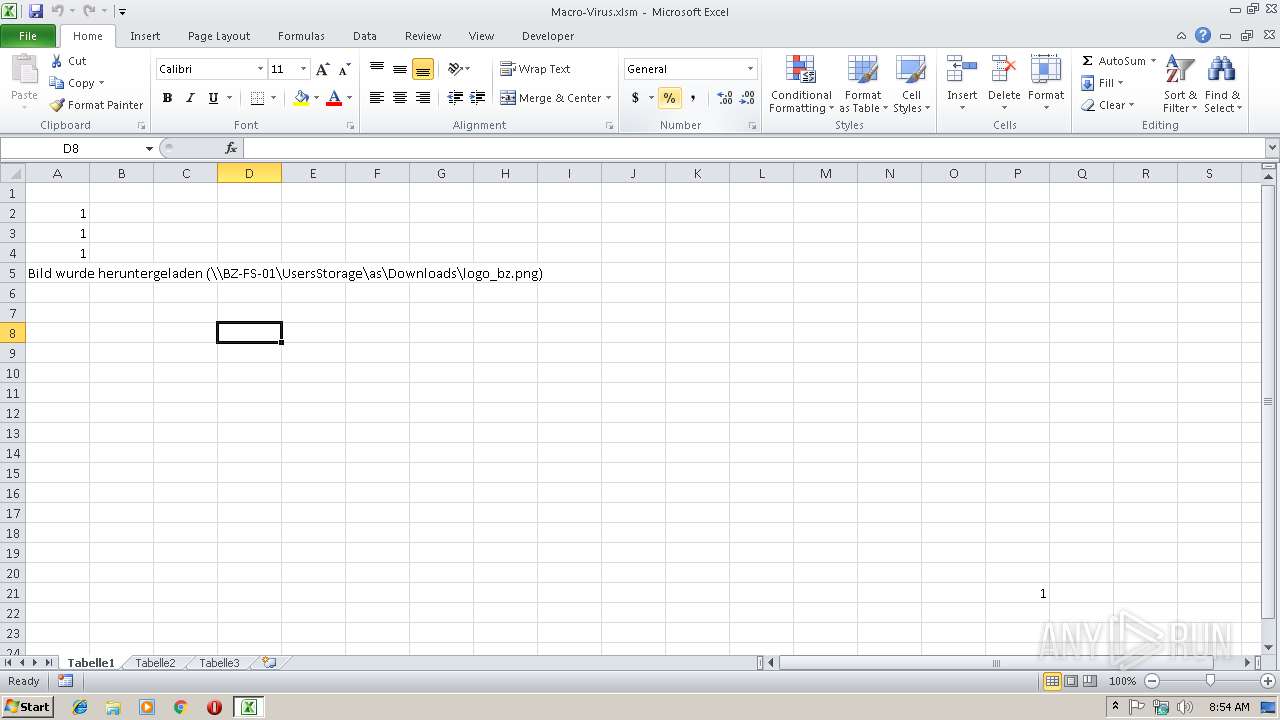The width and height of the screenshot is (1280, 720).
Task: Toggle Bold formatting
Action: tap(167, 98)
